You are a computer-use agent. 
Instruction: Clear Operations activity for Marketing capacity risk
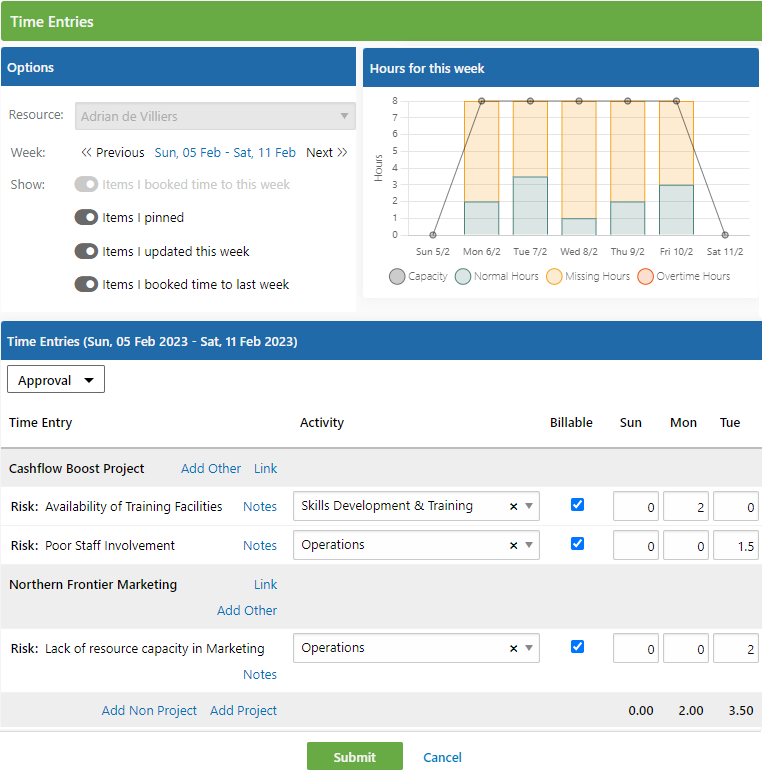click(x=513, y=649)
